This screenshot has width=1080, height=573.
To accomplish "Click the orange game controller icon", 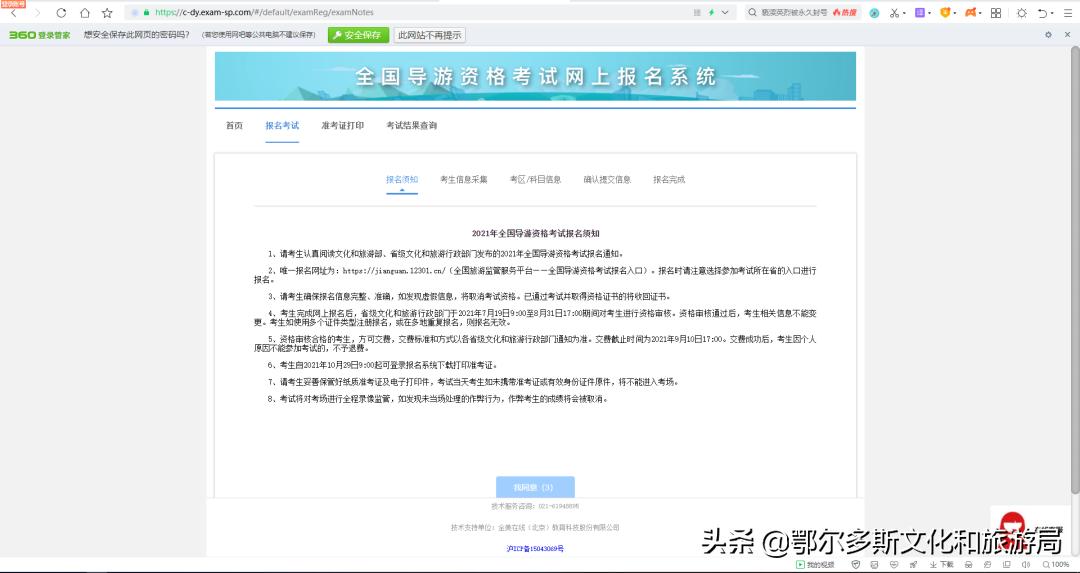I will pos(970,12).
